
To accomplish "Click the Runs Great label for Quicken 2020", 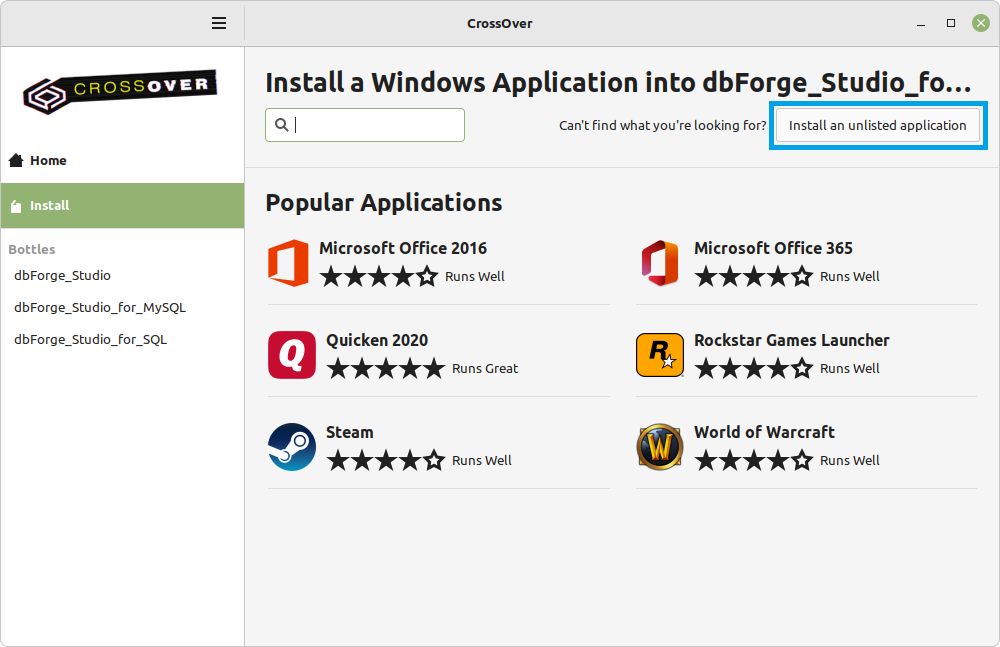I will coord(485,368).
